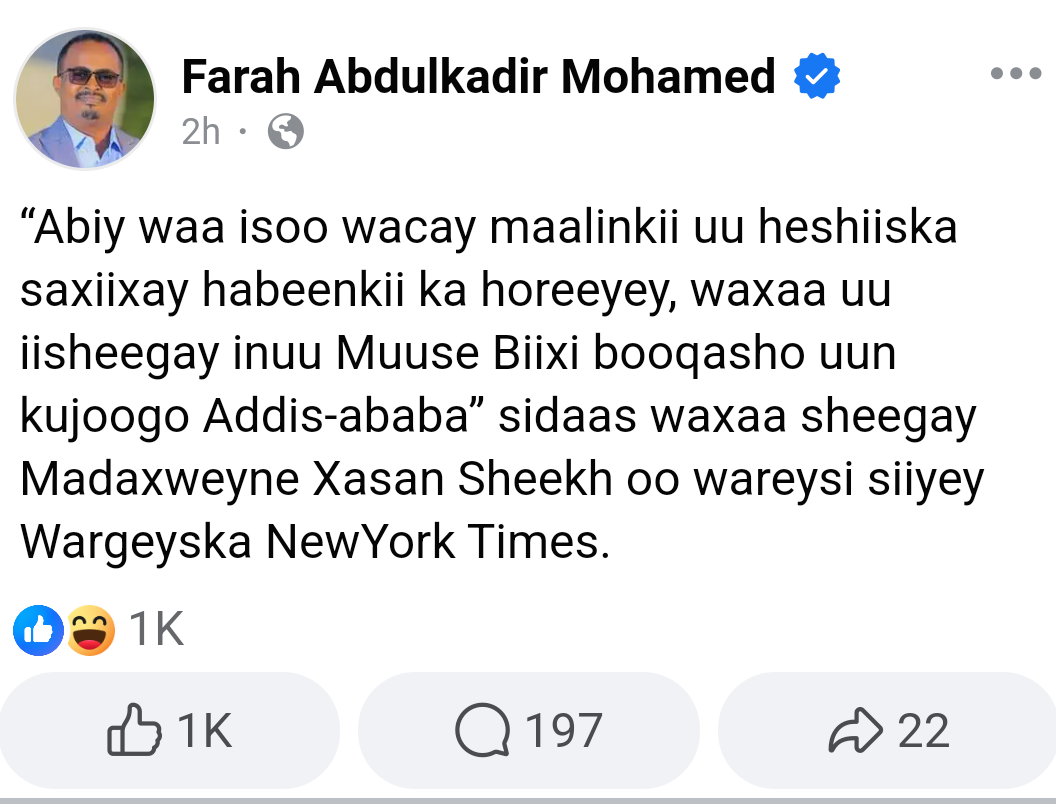Open Farah Abdulkadir Mohamed's profile name link

coord(478,77)
